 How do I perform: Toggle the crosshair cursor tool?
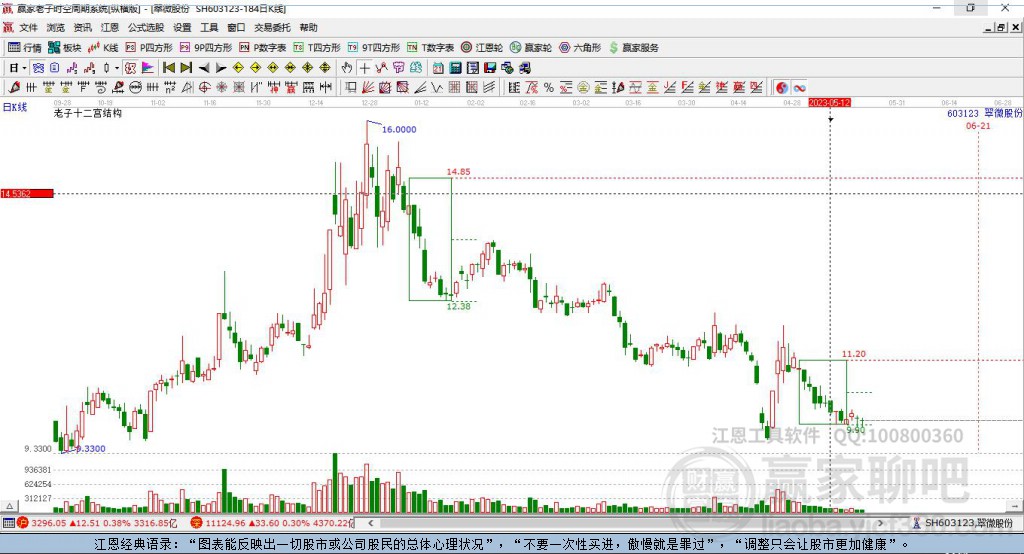[x=364, y=68]
